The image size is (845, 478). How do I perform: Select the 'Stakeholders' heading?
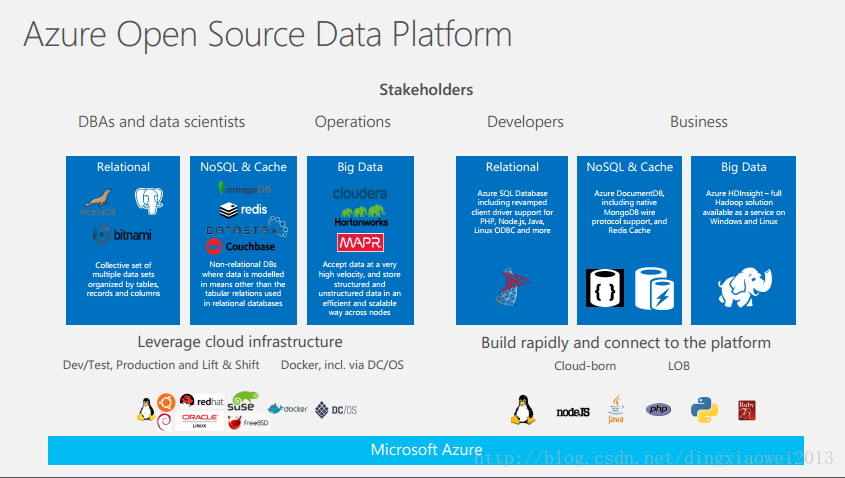click(426, 89)
